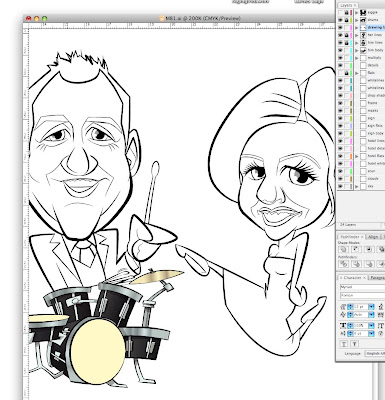
Task: Hide the drums layer using its eye icon
Action: pyautogui.click(x=340, y=20)
